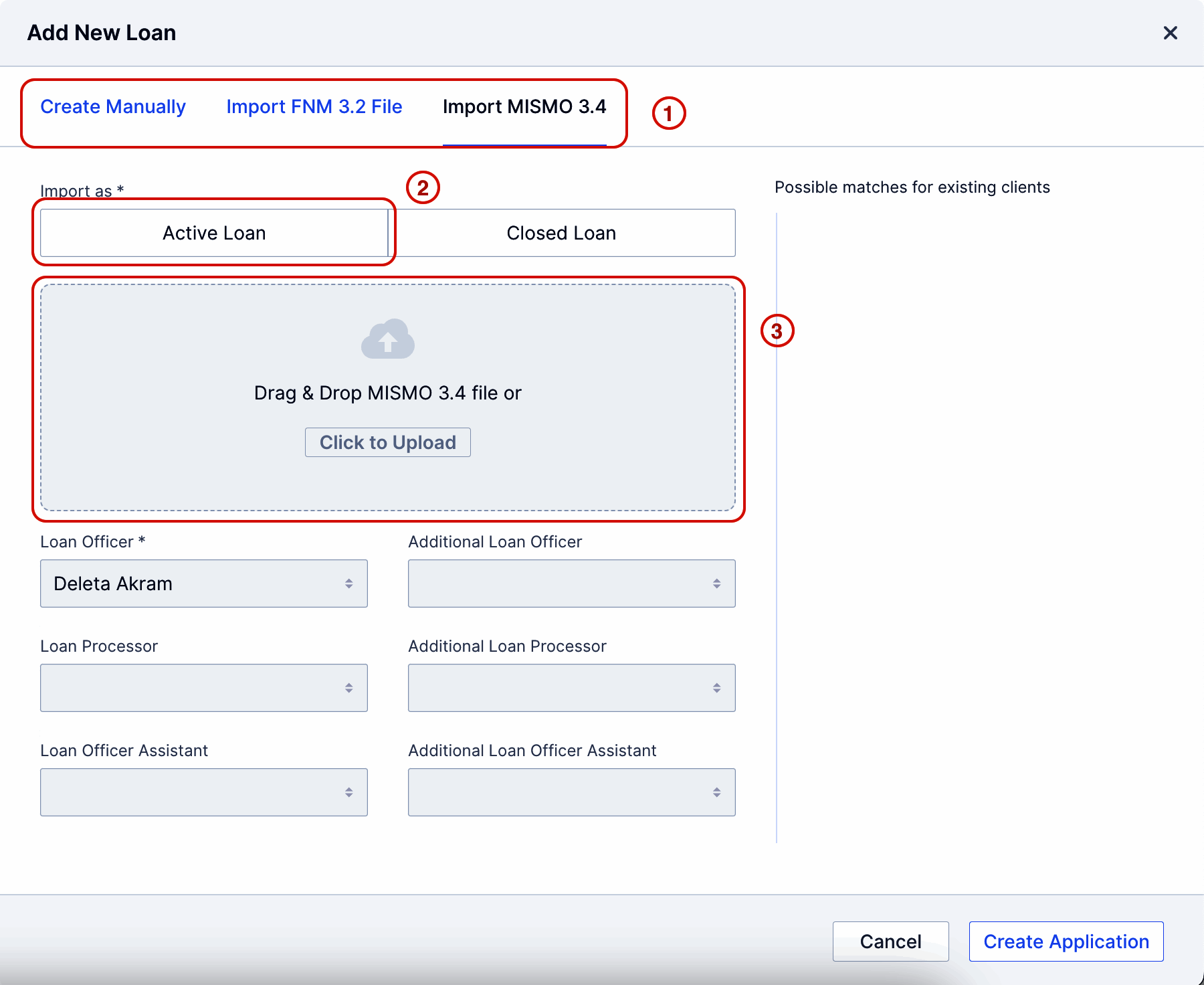Open the Loan Processor dropdown
1204x985 pixels.
tap(194, 688)
